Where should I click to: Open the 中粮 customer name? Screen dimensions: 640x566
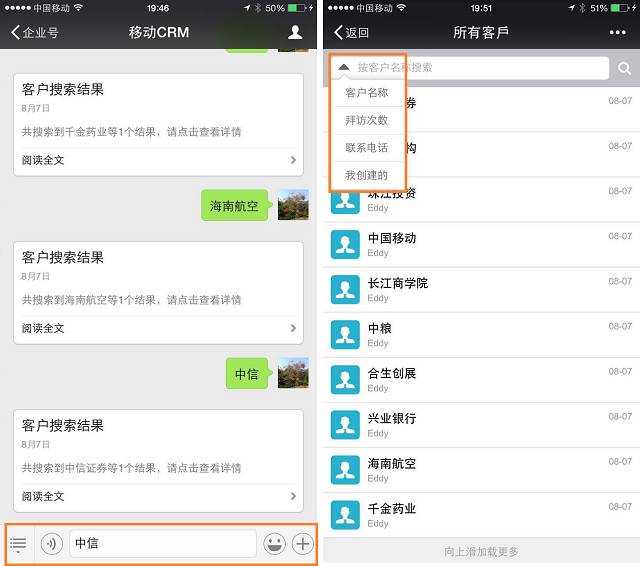point(380,328)
